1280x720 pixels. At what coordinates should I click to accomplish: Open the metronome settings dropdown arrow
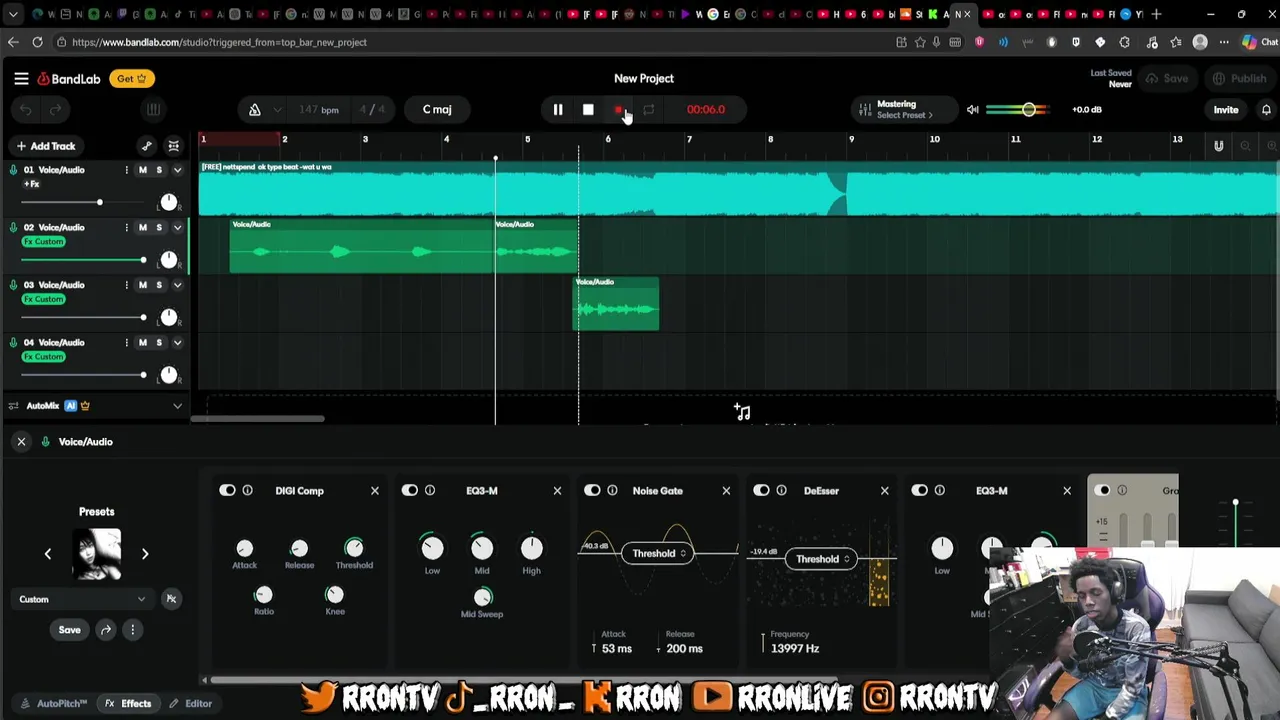click(277, 110)
